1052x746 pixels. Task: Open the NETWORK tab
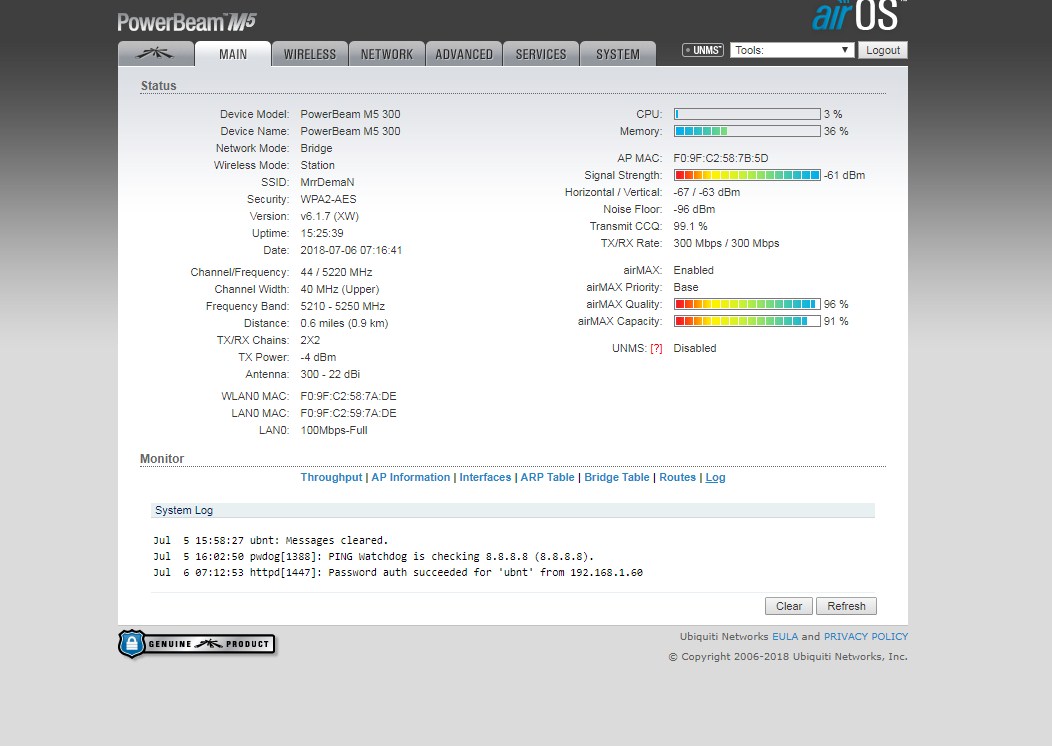coord(386,54)
